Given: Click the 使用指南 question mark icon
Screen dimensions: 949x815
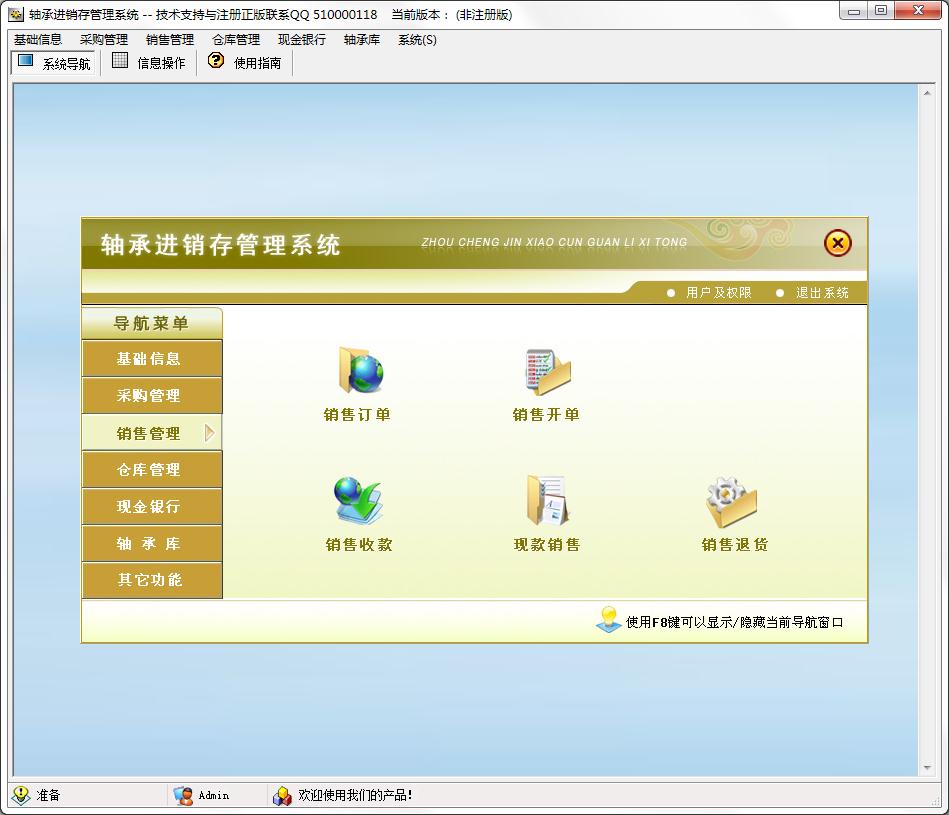Looking at the screenshot, I should (x=215, y=60).
